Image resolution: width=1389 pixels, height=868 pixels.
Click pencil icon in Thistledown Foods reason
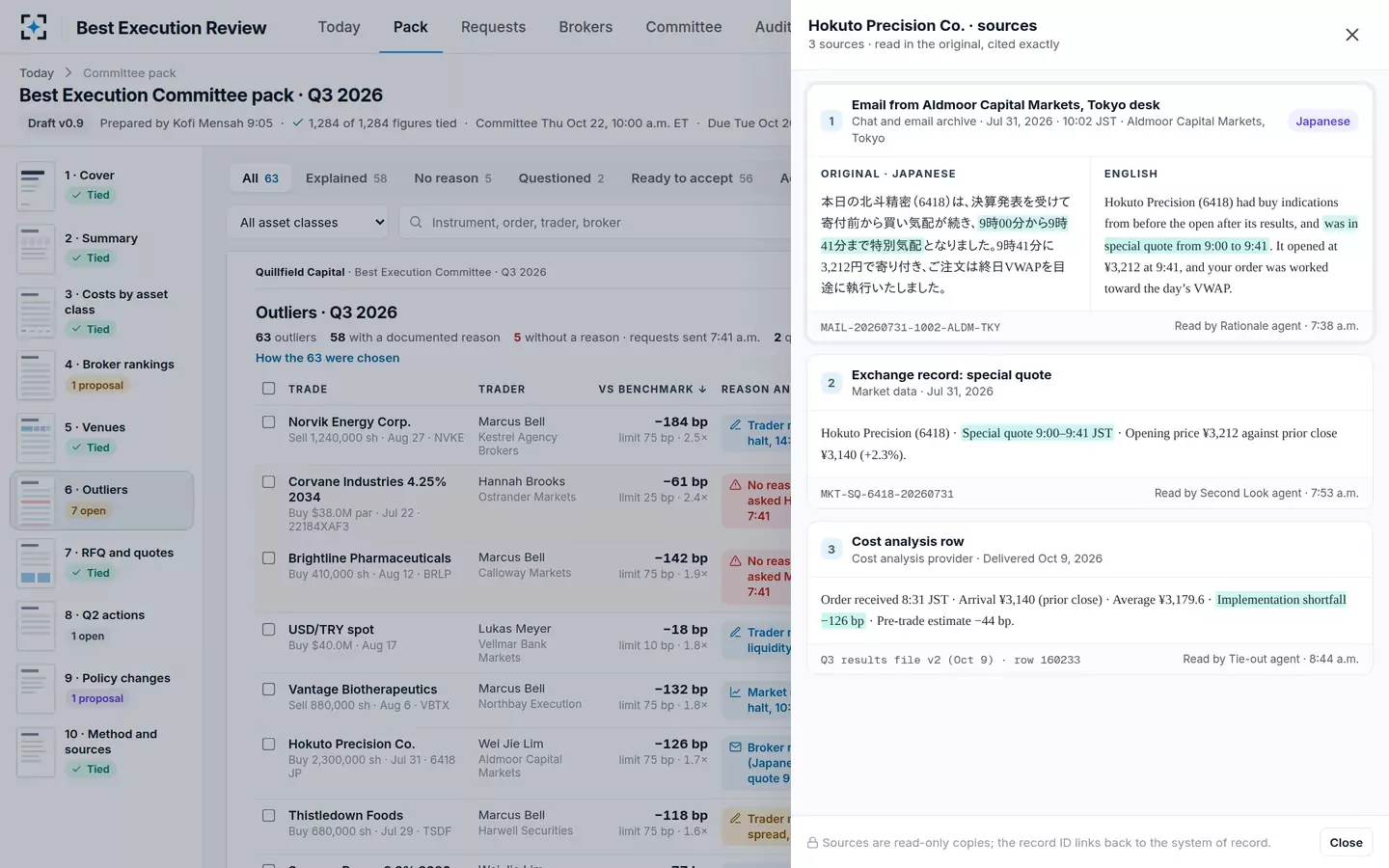click(736, 819)
